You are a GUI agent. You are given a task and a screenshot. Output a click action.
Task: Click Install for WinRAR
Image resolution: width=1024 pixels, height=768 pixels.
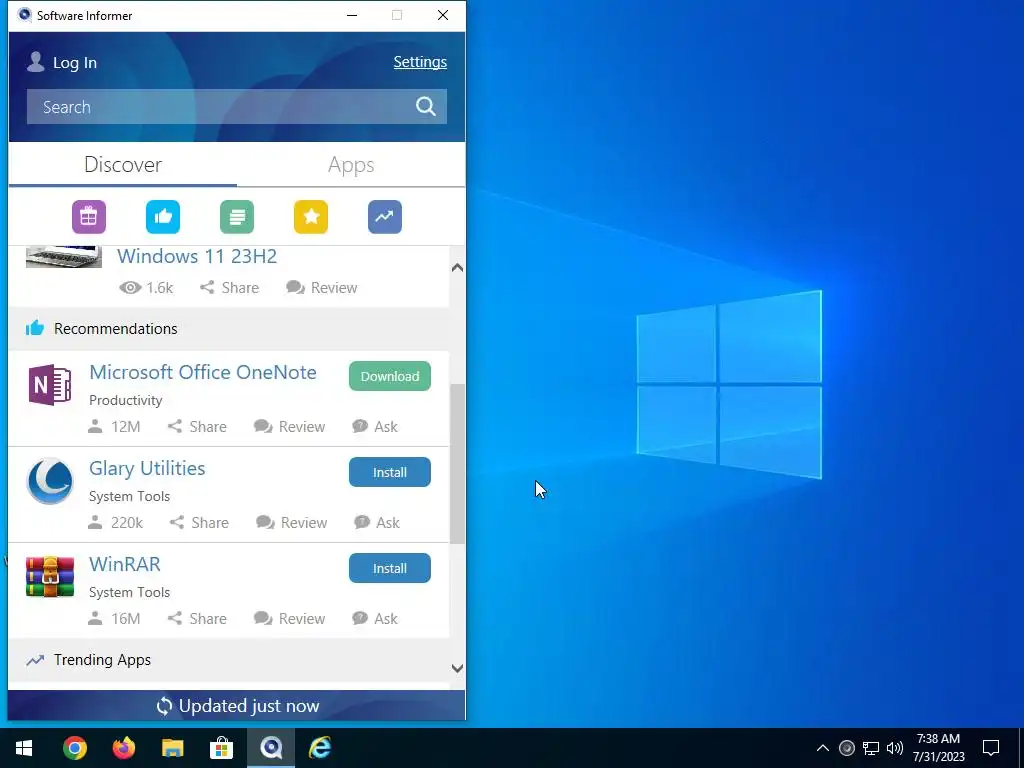[390, 568]
